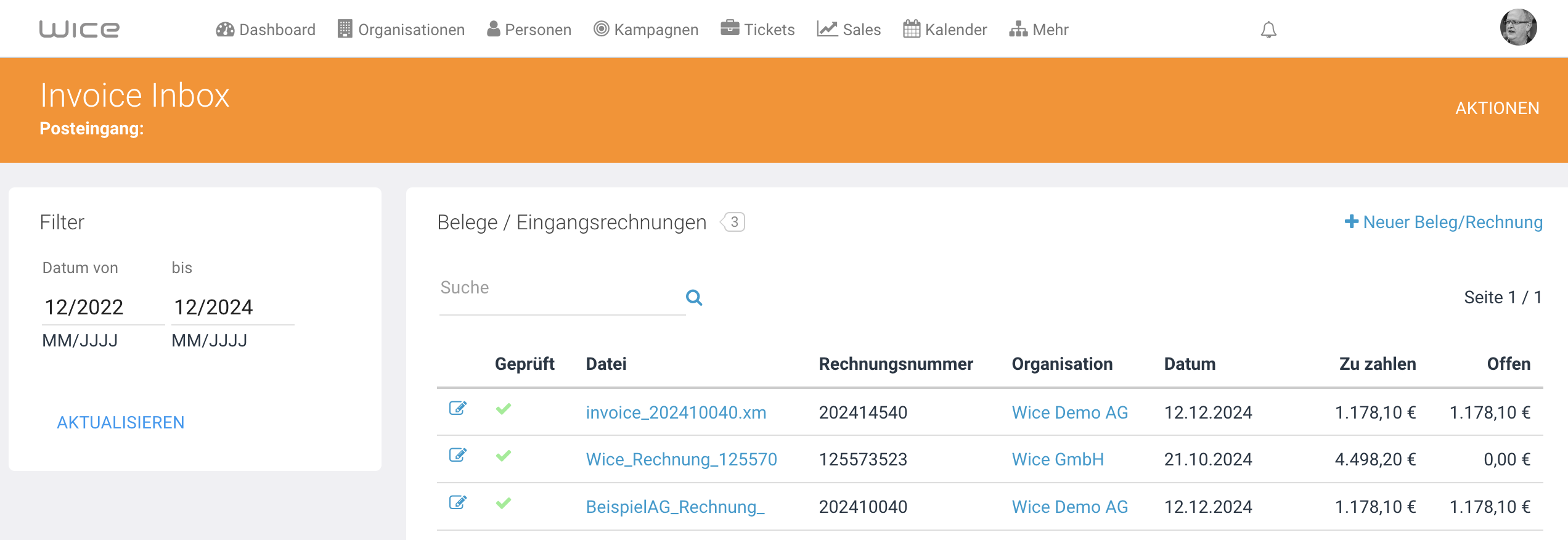Image resolution: width=1568 pixels, height=540 pixels.
Task: Open file invoice_202410040.xm
Action: coord(676,412)
